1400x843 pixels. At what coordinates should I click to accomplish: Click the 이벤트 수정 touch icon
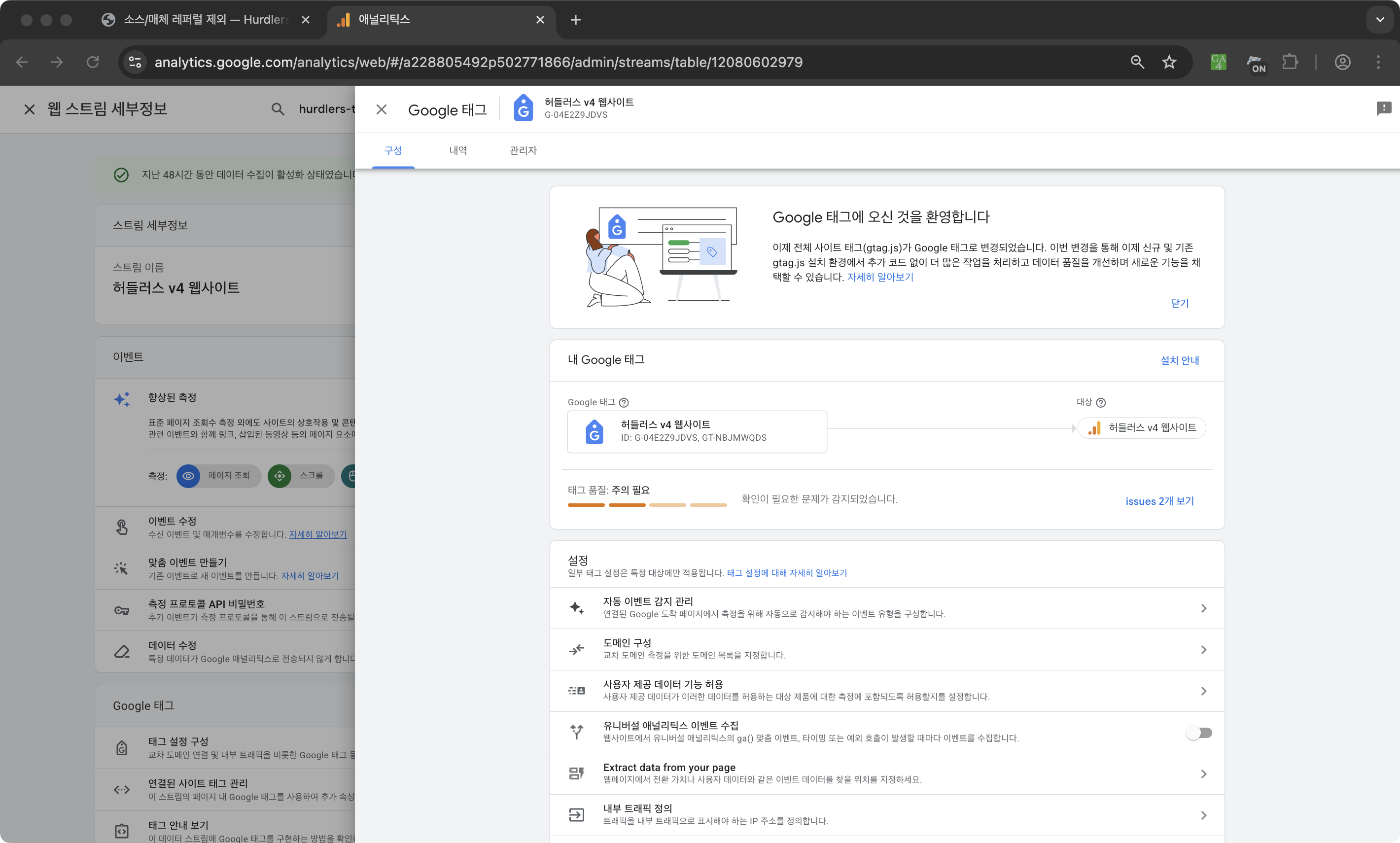122,527
